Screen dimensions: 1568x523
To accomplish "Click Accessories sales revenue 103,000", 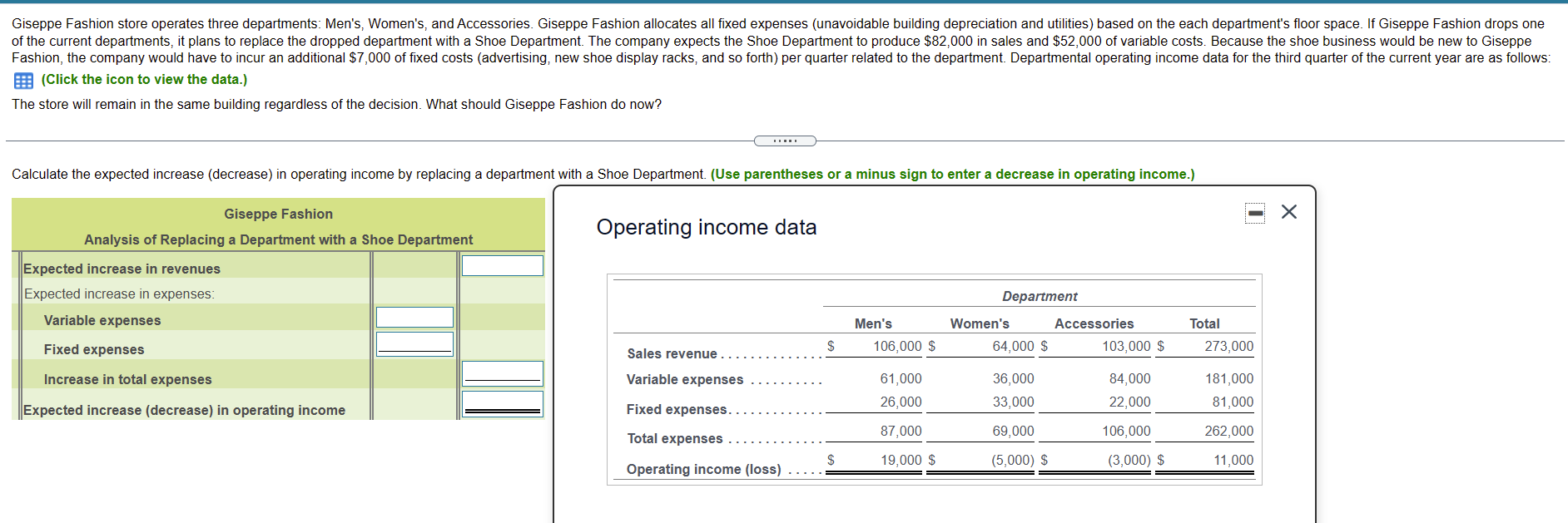I will [1126, 346].
